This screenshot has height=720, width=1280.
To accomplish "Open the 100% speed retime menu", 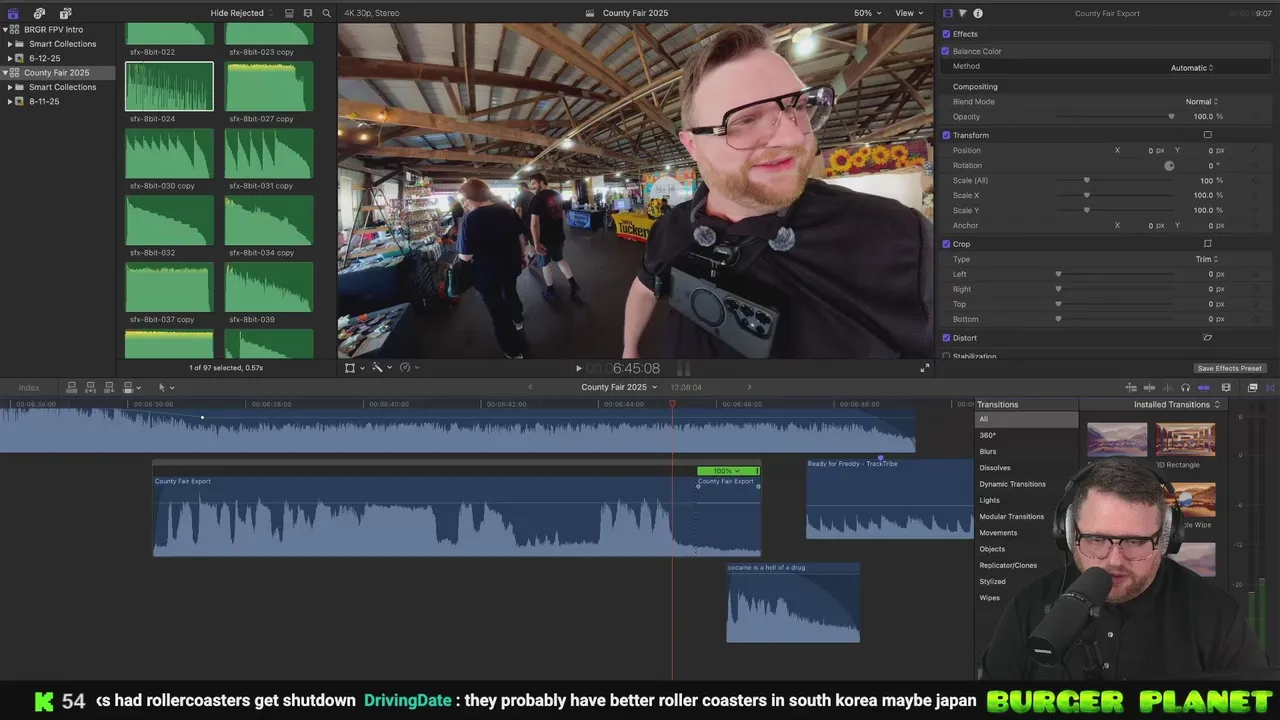I will [727, 471].
